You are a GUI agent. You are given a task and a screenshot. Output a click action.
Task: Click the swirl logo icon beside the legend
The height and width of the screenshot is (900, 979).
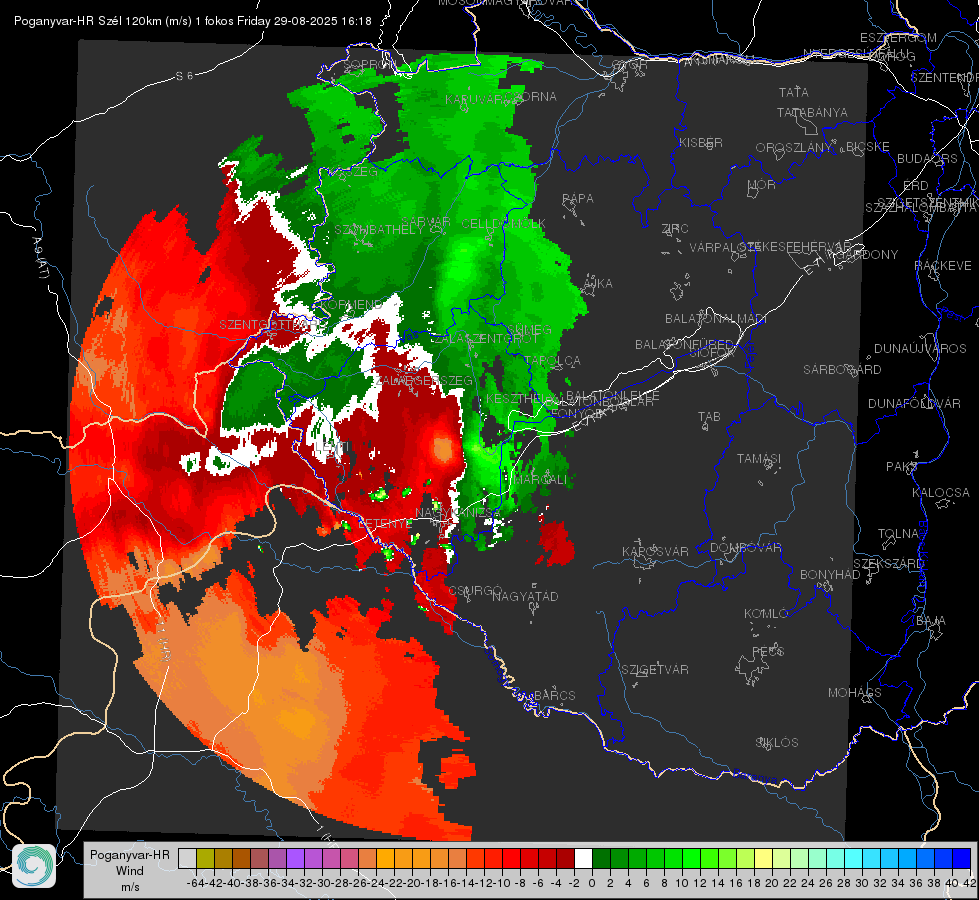coord(34,866)
